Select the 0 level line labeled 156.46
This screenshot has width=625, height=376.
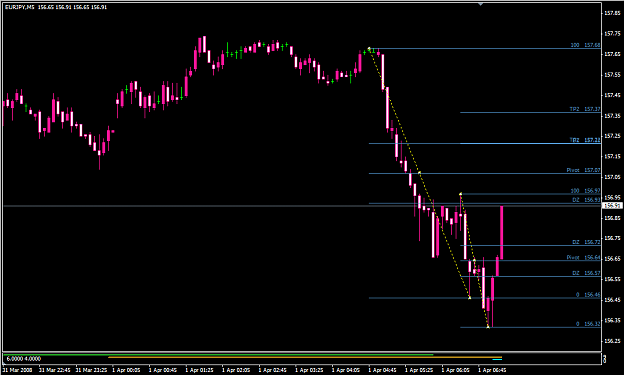pos(484,298)
